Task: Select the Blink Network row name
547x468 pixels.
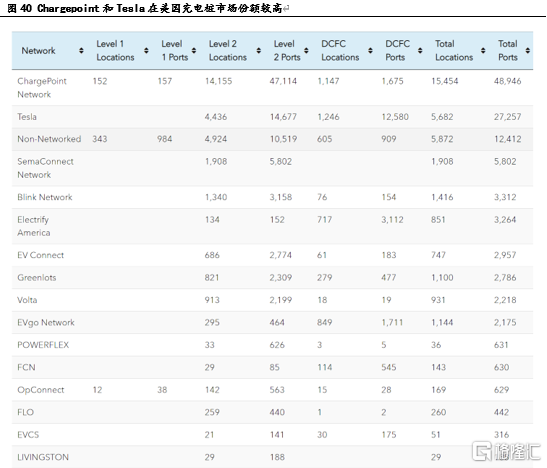Action: [45, 197]
